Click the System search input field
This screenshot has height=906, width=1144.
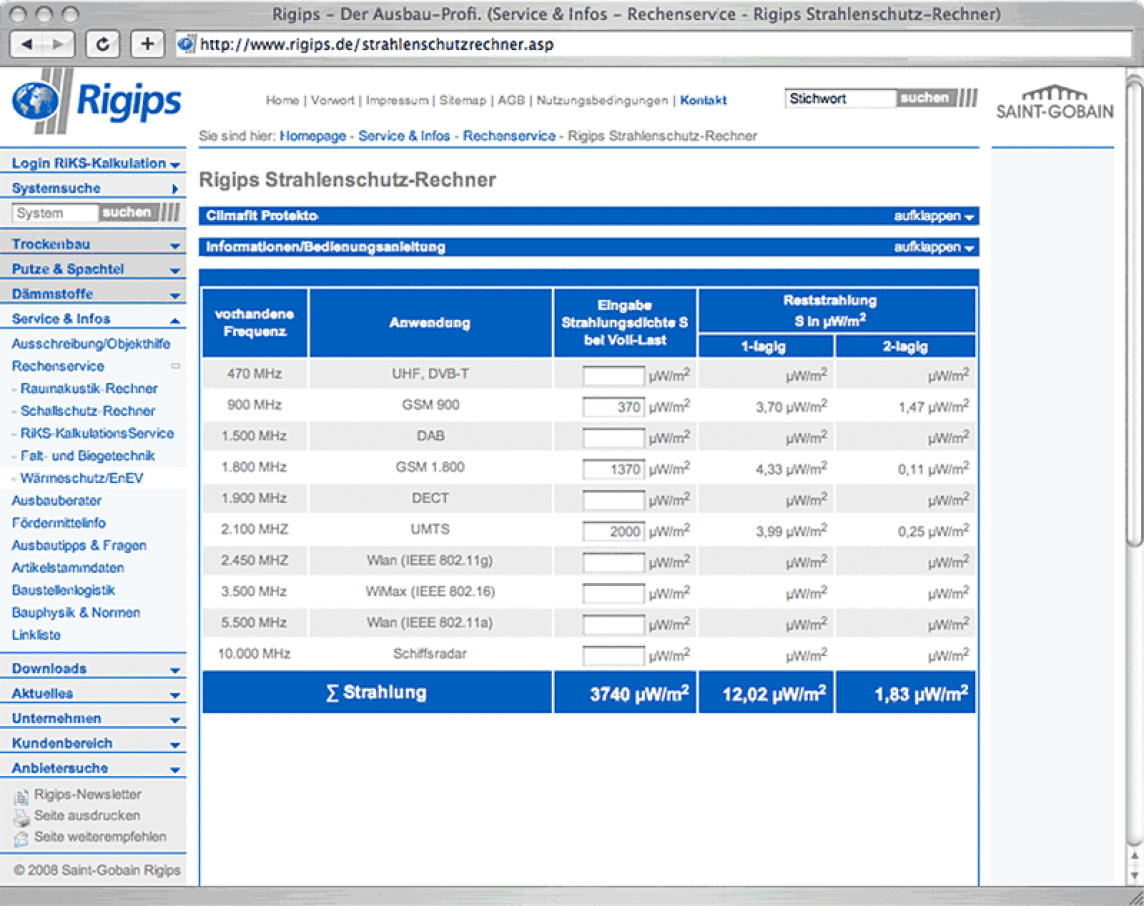point(55,213)
